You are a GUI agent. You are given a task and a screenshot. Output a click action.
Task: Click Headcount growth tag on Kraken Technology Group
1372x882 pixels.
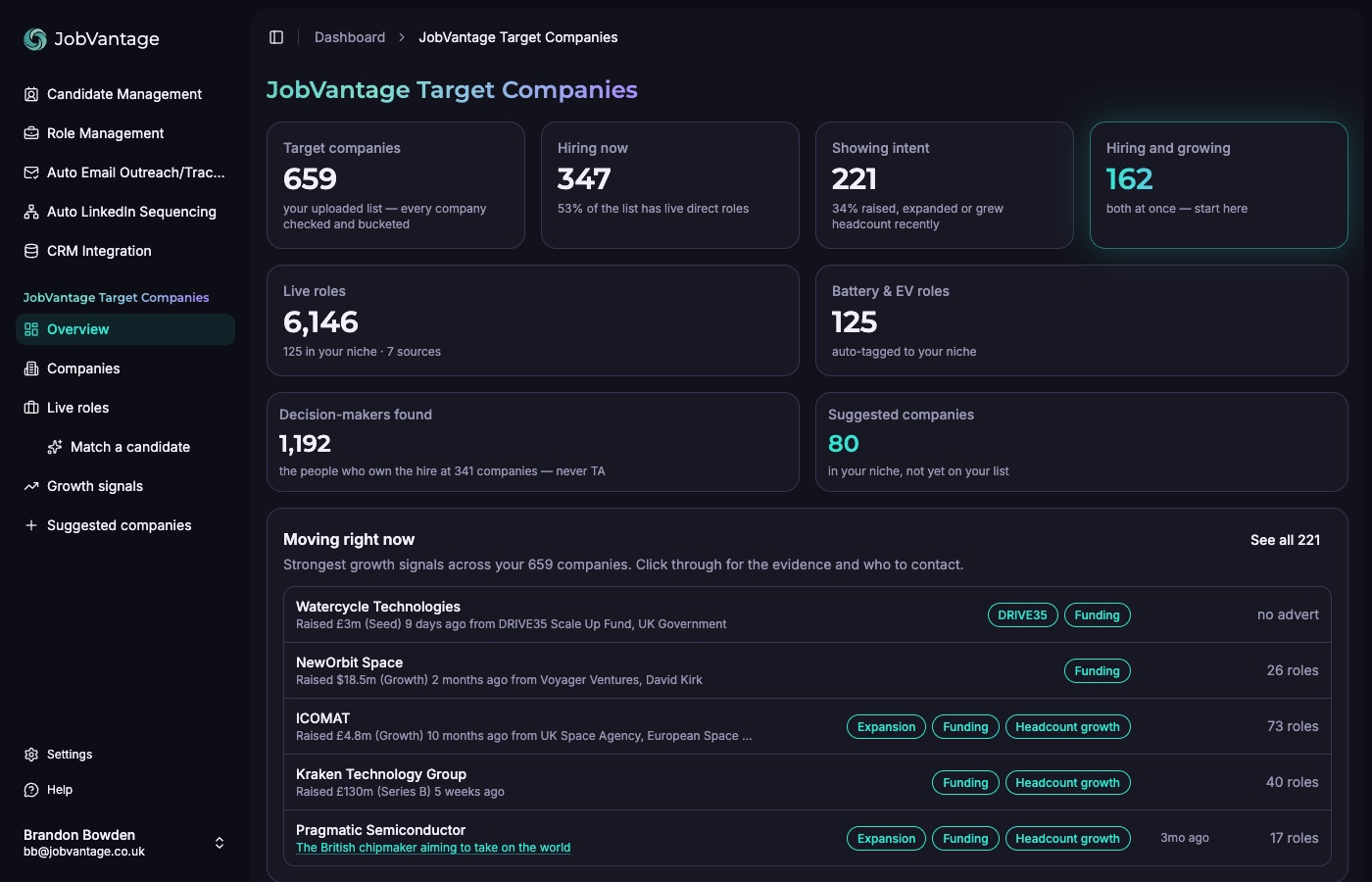point(1067,783)
